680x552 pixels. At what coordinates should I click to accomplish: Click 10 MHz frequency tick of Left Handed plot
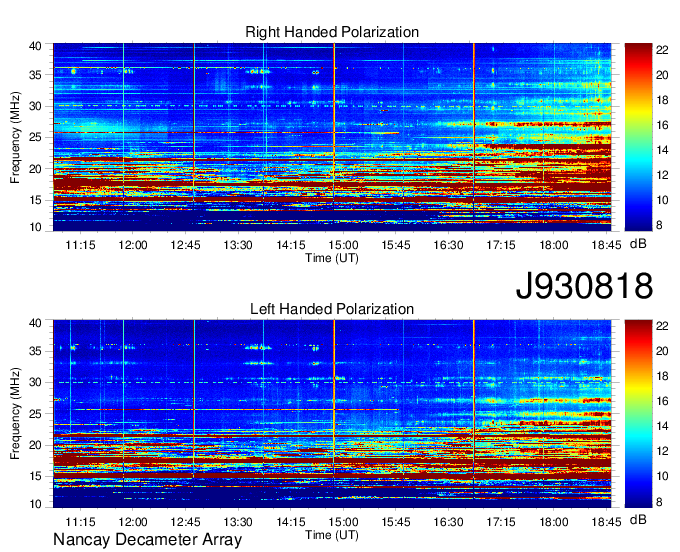(36, 504)
